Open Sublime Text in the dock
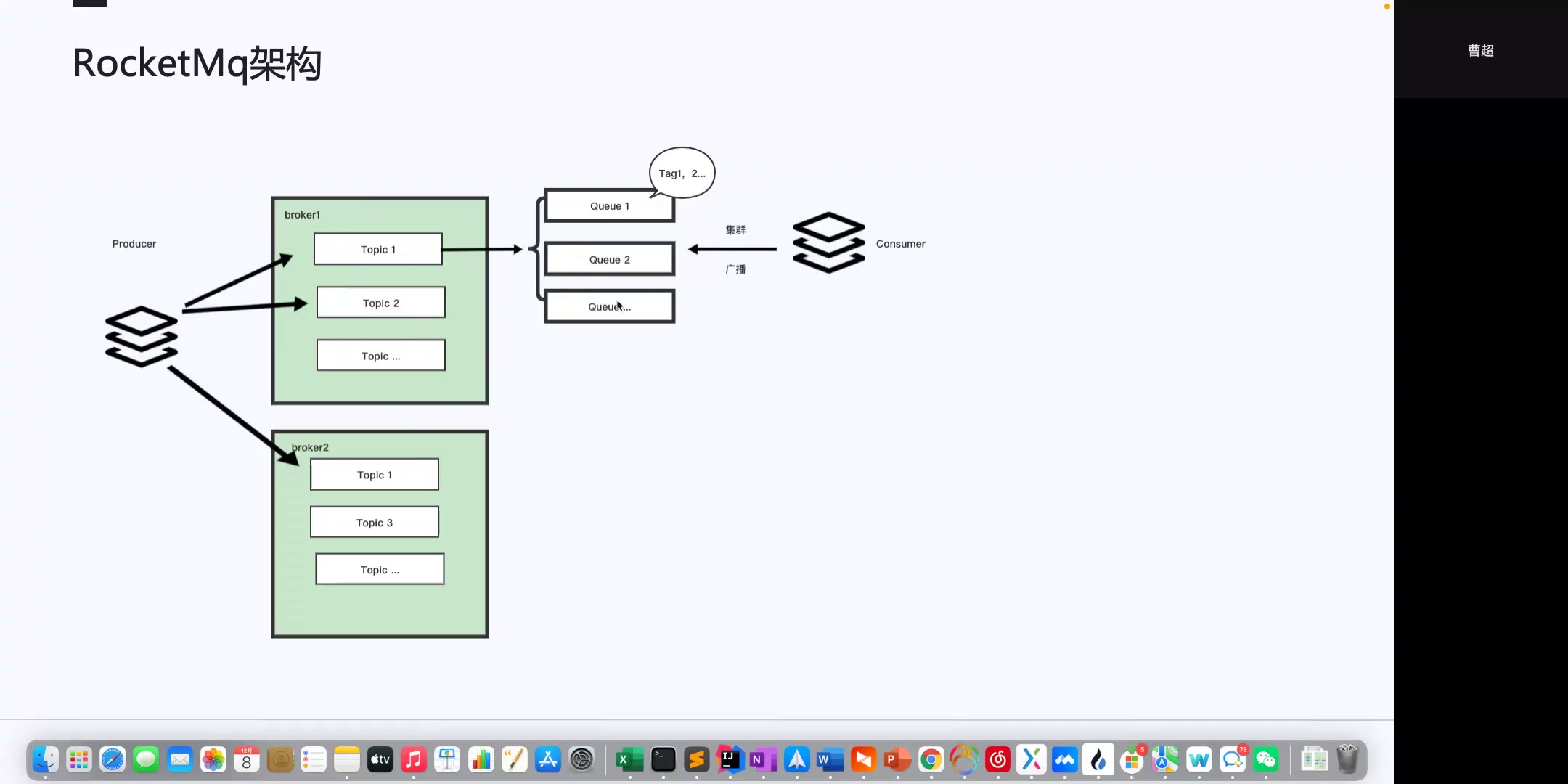Screen dimensions: 1568x784 point(697,760)
